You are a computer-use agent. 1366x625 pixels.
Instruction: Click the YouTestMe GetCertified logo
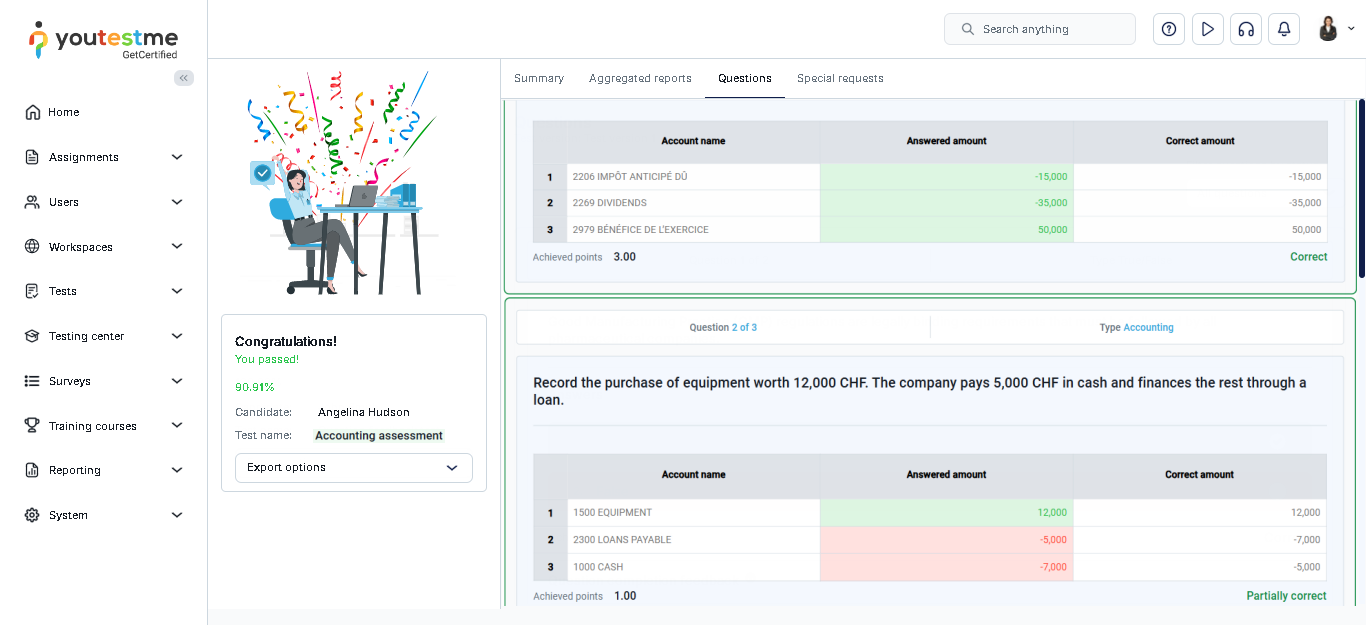104,41
